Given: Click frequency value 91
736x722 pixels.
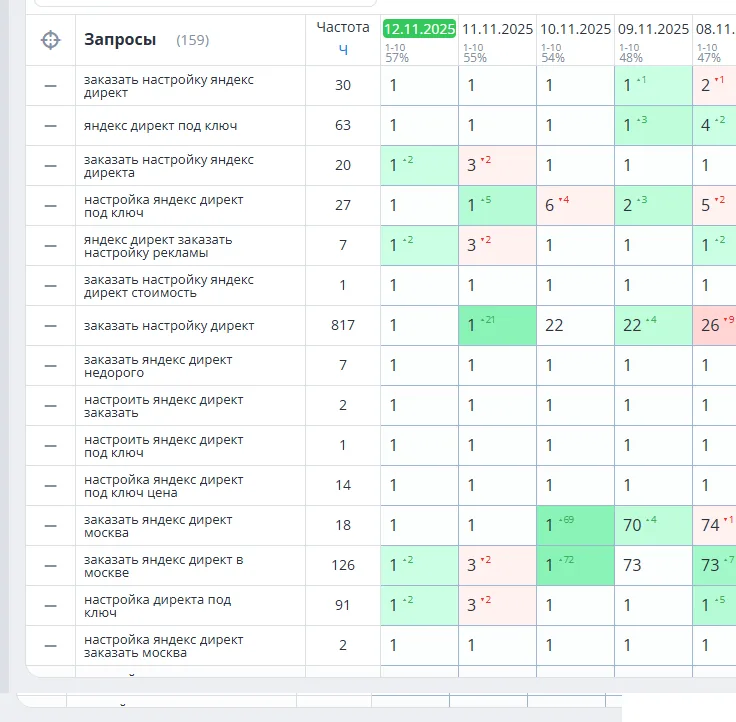Looking at the screenshot, I should [343, 605].
